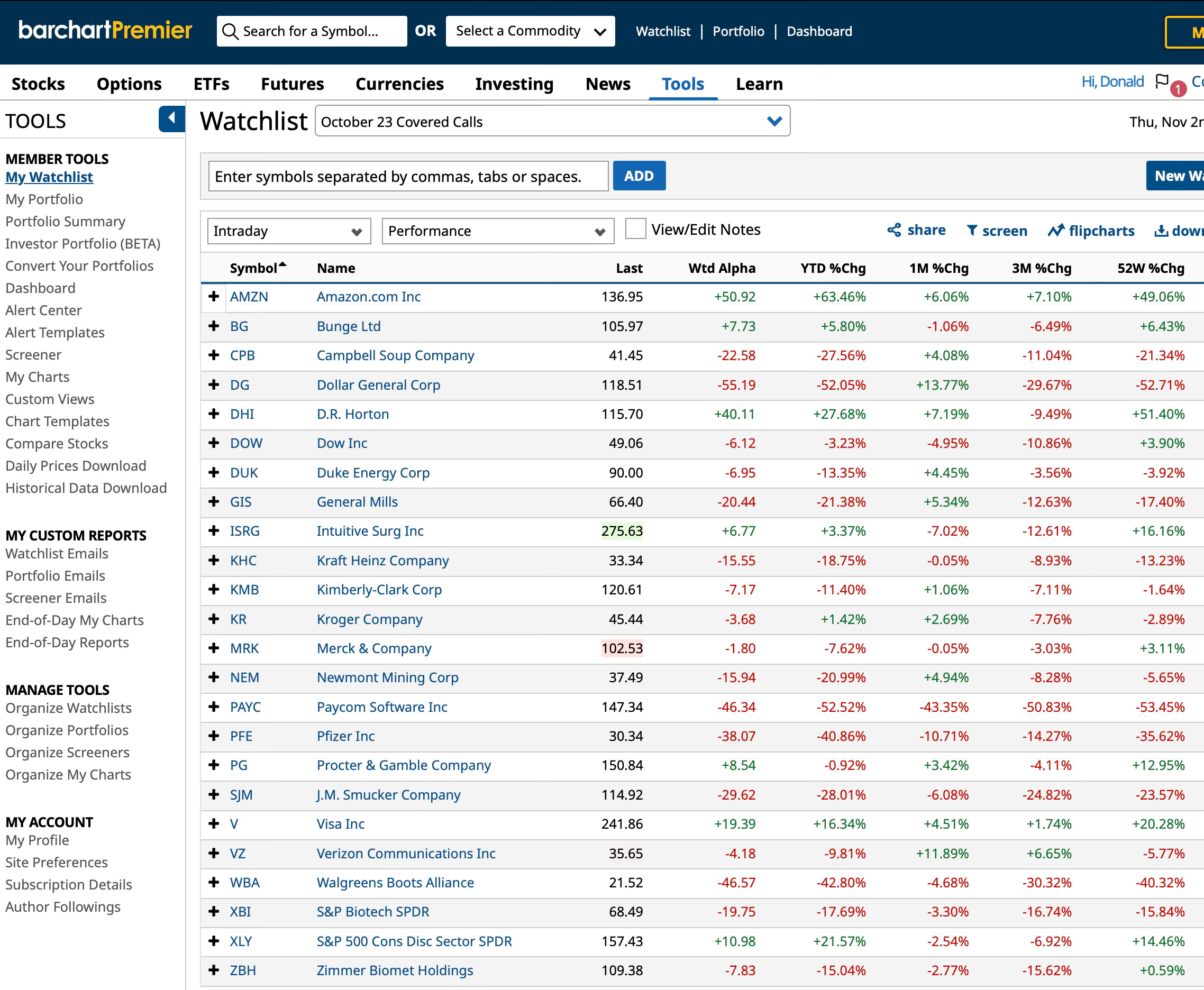Open the Intraday dropdown
The image size is (1204, 990).
tap(289, 231)
